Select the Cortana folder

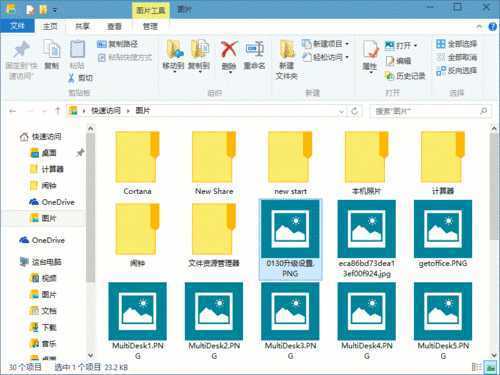pos(137,163)
